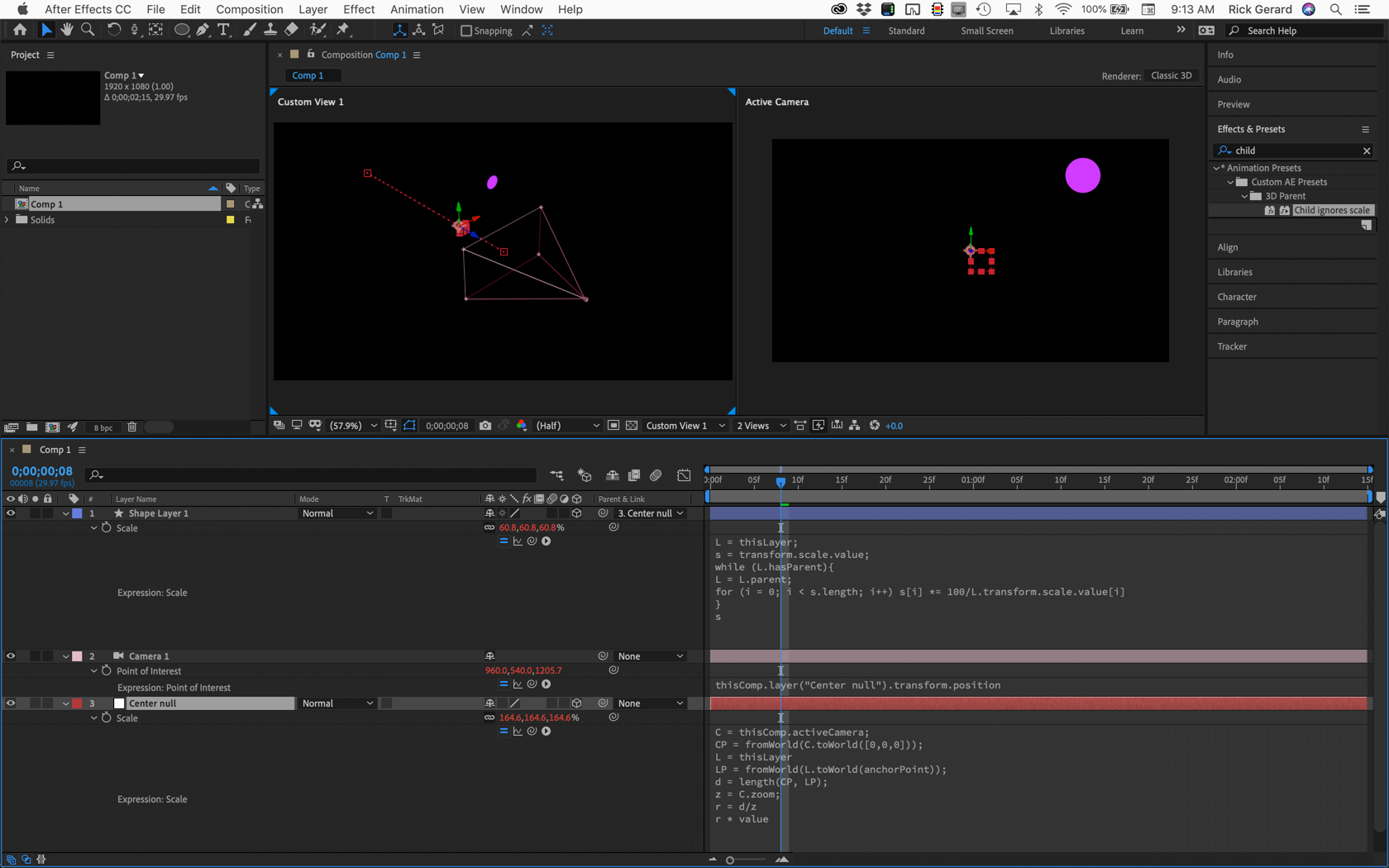This screenshot has height=868, width=1389.
Task: Switch to the Small Screen workspace
Action: tap(986, 31)
